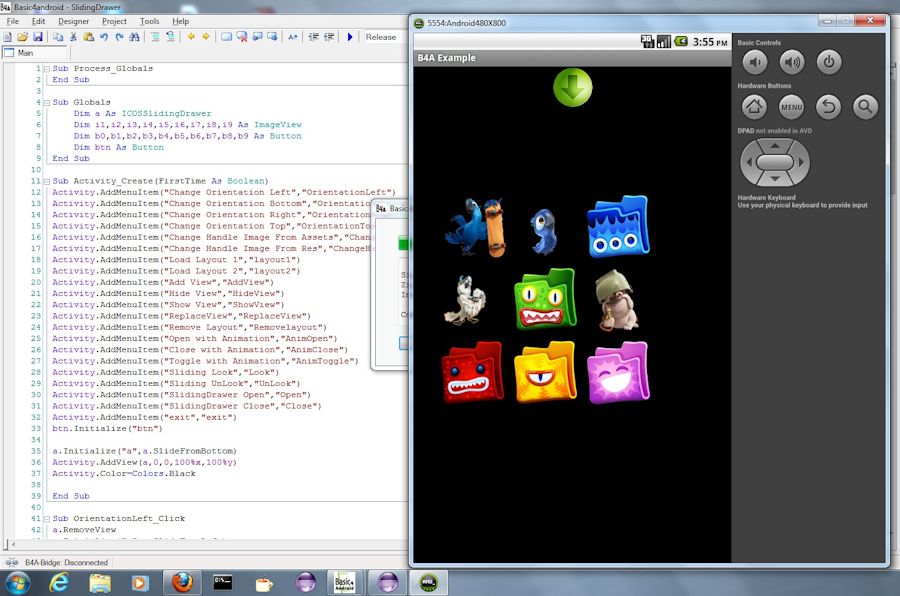This screenshot has height=596, width=900.
Task: Tap the emulator MENU hardware button
Action: click(792, 107)
